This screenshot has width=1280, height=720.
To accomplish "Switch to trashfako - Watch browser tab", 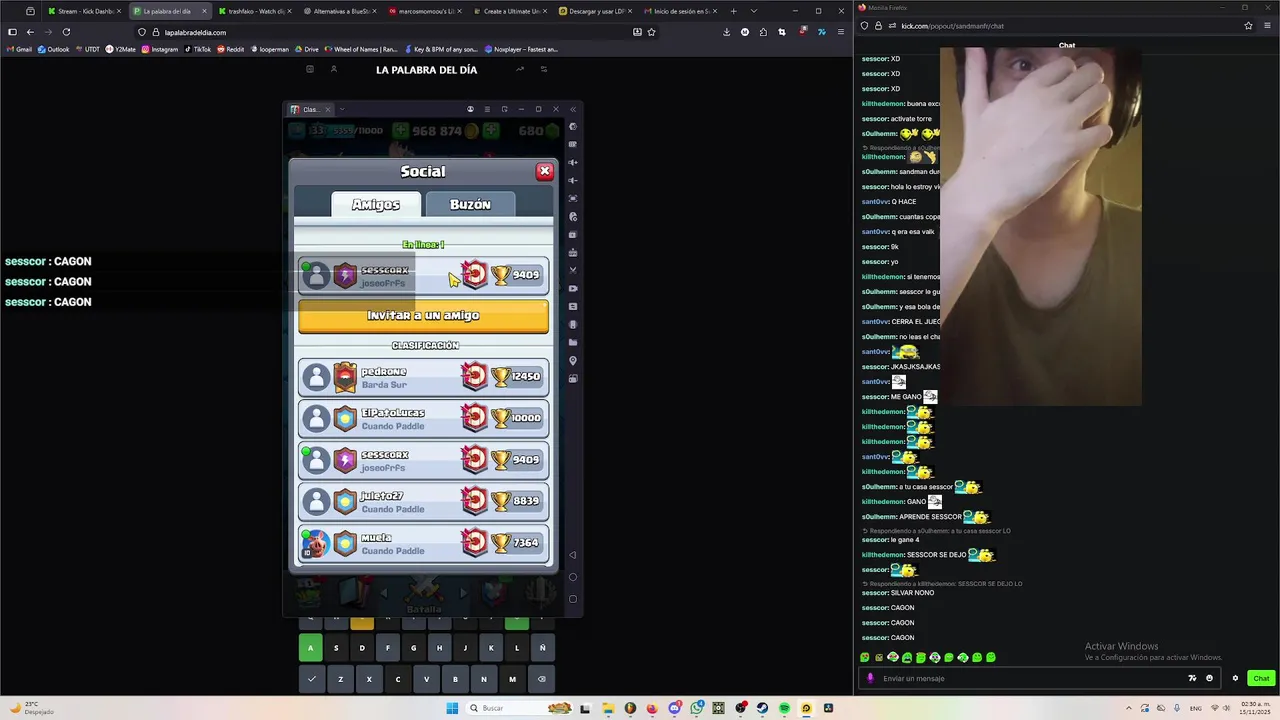I will (255, 11).
